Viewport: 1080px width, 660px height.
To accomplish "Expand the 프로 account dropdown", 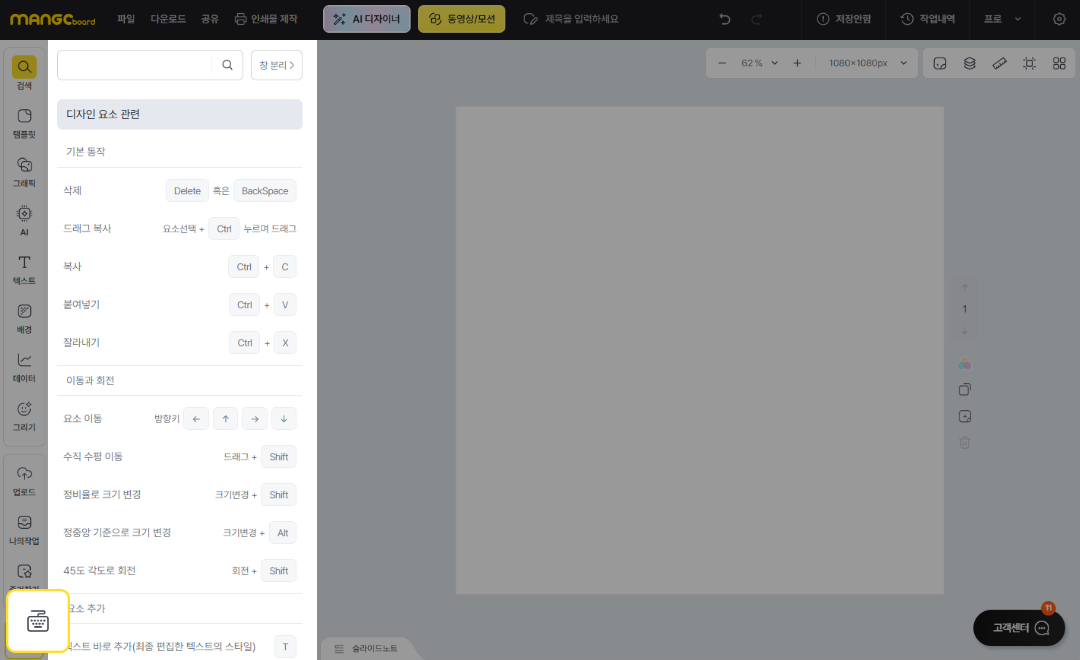I will (x=1003, y=19).
